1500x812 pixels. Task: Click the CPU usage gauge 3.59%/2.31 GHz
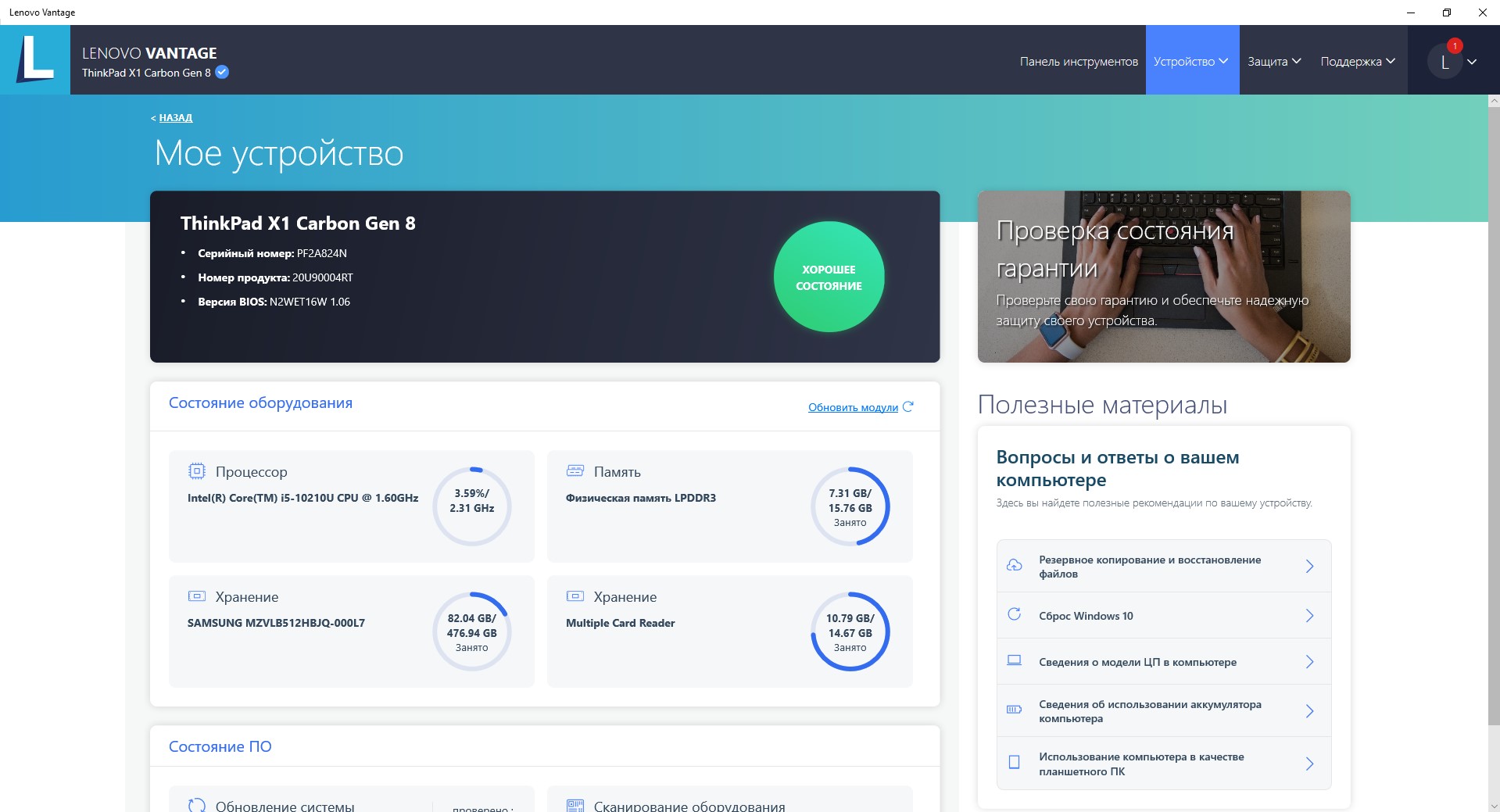[471, 506]
